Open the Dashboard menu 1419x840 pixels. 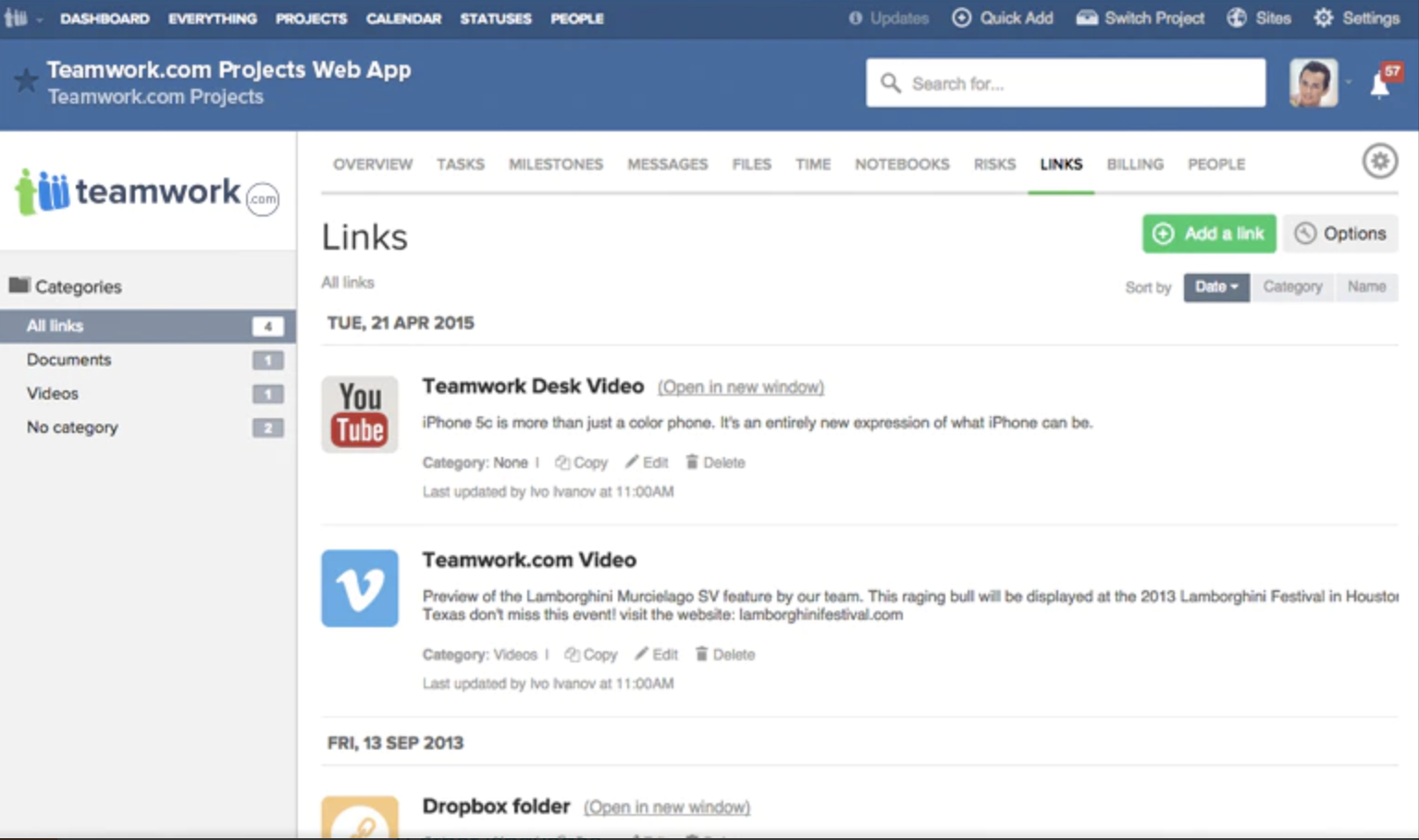[105, 19]
